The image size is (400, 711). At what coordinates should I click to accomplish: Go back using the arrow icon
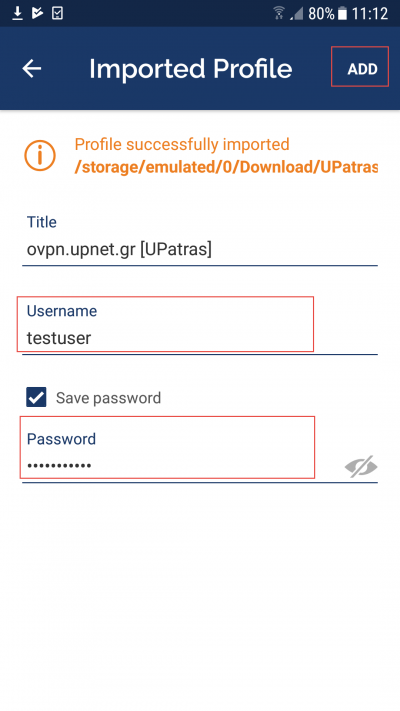click(x=32, y=68)
